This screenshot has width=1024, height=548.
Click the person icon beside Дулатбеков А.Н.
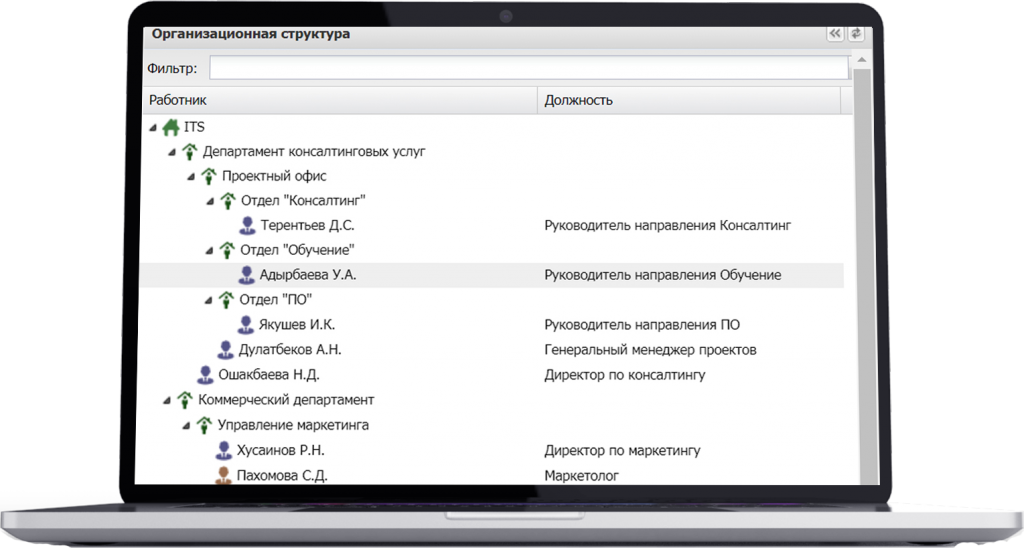click(225, 349)
